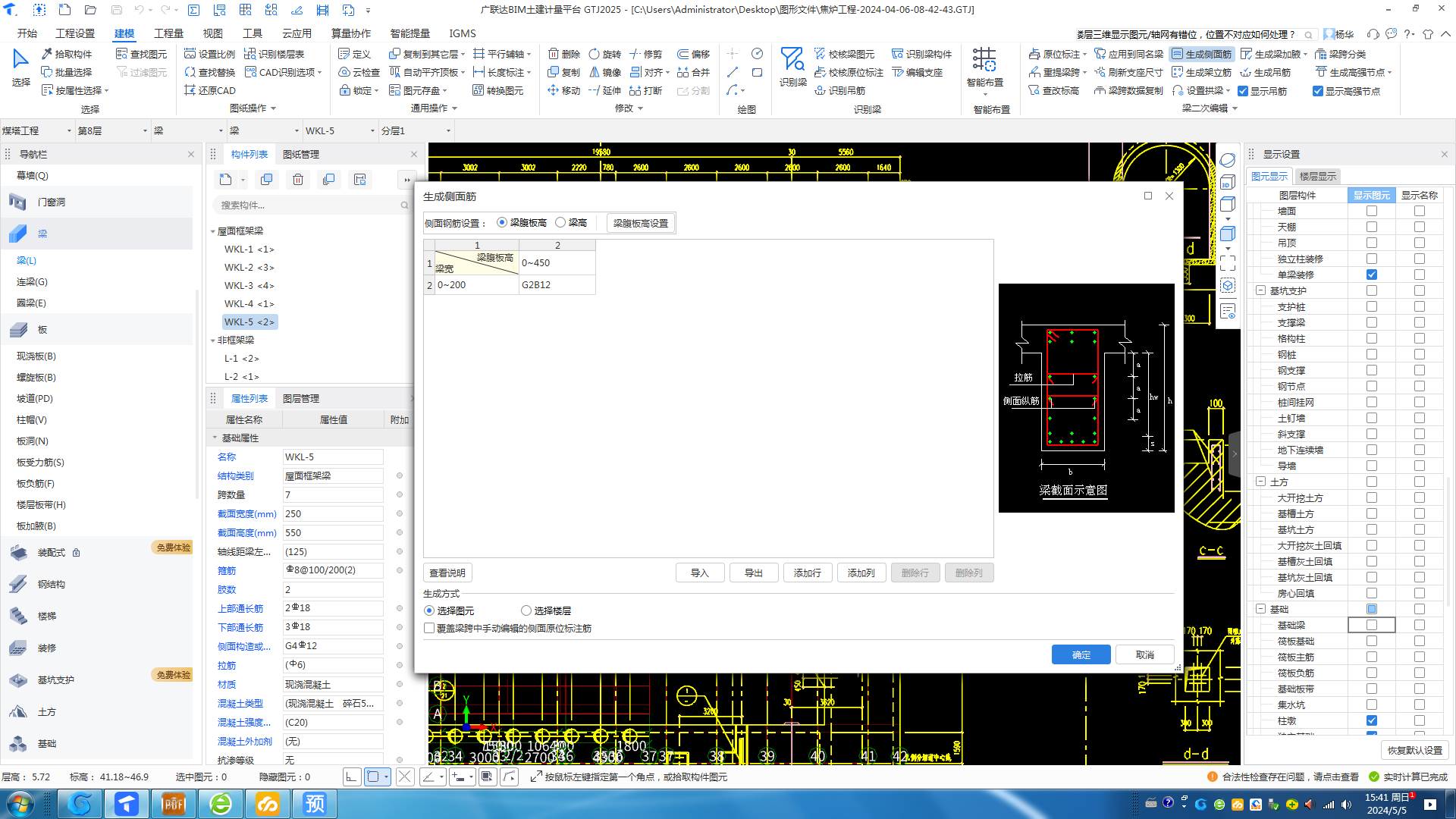Select the 移动 tool
Viewport: 1456px width, 819px height.
click(564, 90)
